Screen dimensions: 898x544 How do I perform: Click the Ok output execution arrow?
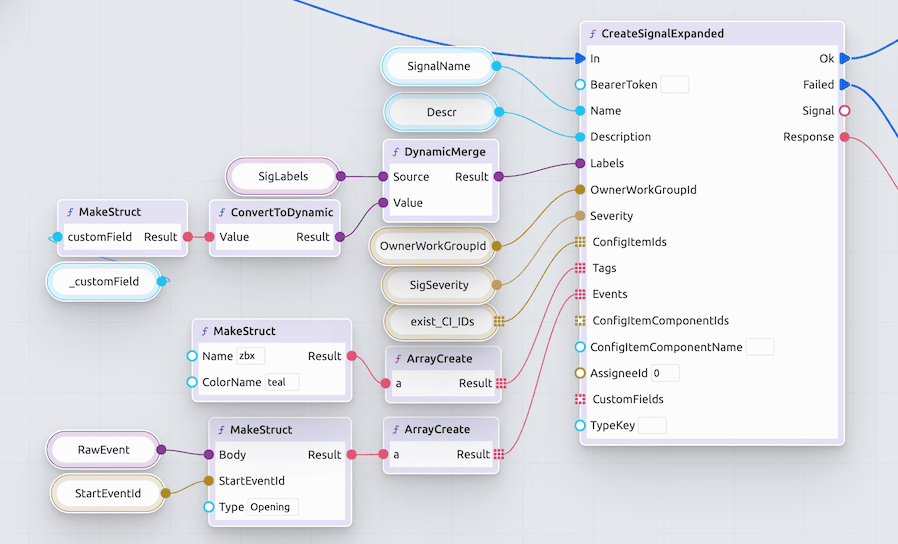click(844, 59)
